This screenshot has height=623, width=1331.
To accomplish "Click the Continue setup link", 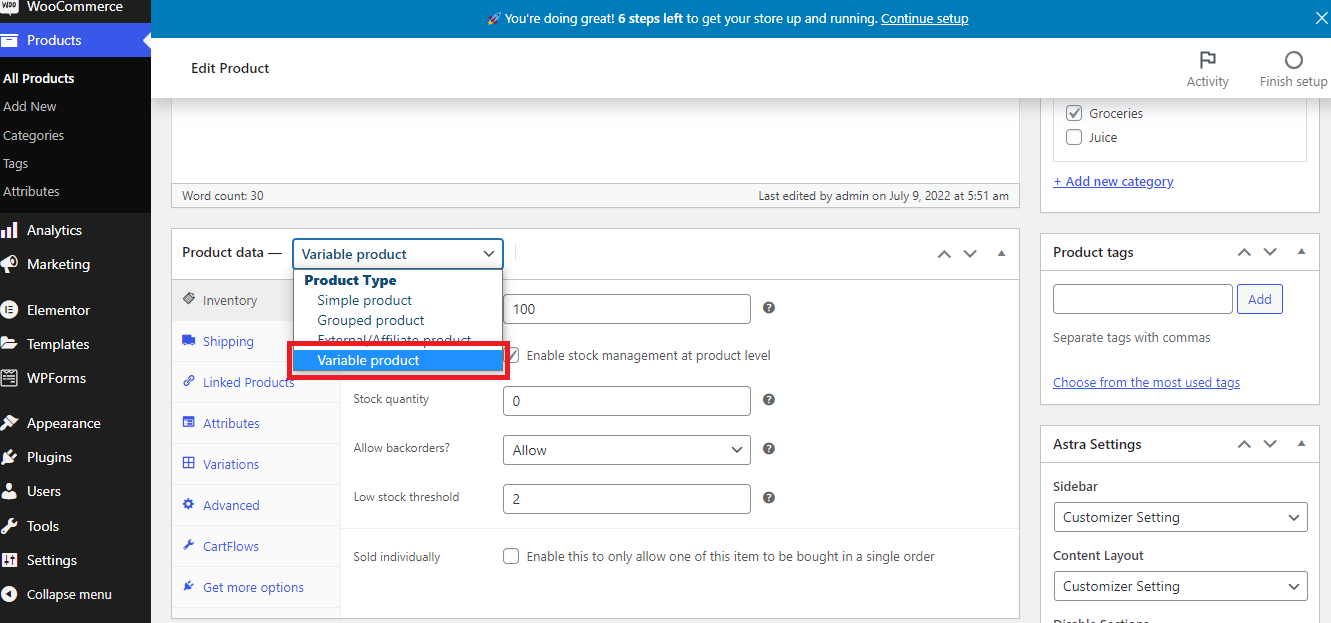I will pyautogui.click(x=924, y=19).
